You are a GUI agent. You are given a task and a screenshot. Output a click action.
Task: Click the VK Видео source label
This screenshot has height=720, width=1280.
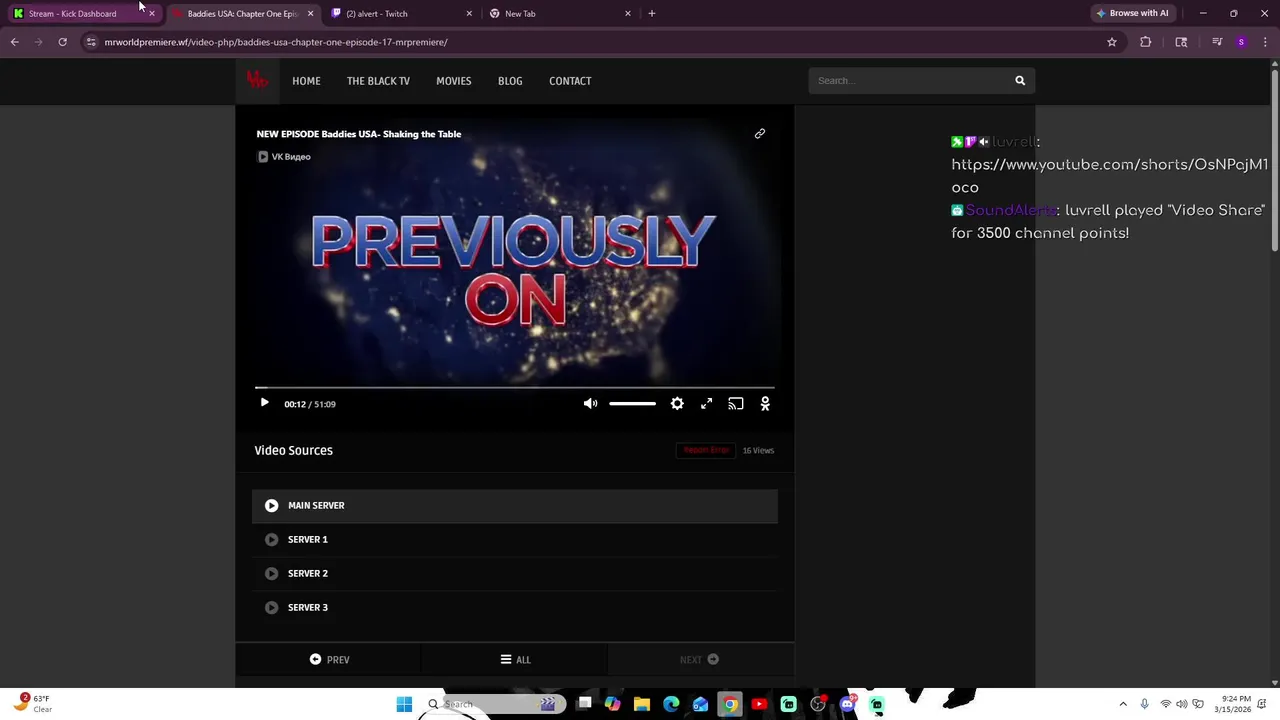[x=284, y=156]
